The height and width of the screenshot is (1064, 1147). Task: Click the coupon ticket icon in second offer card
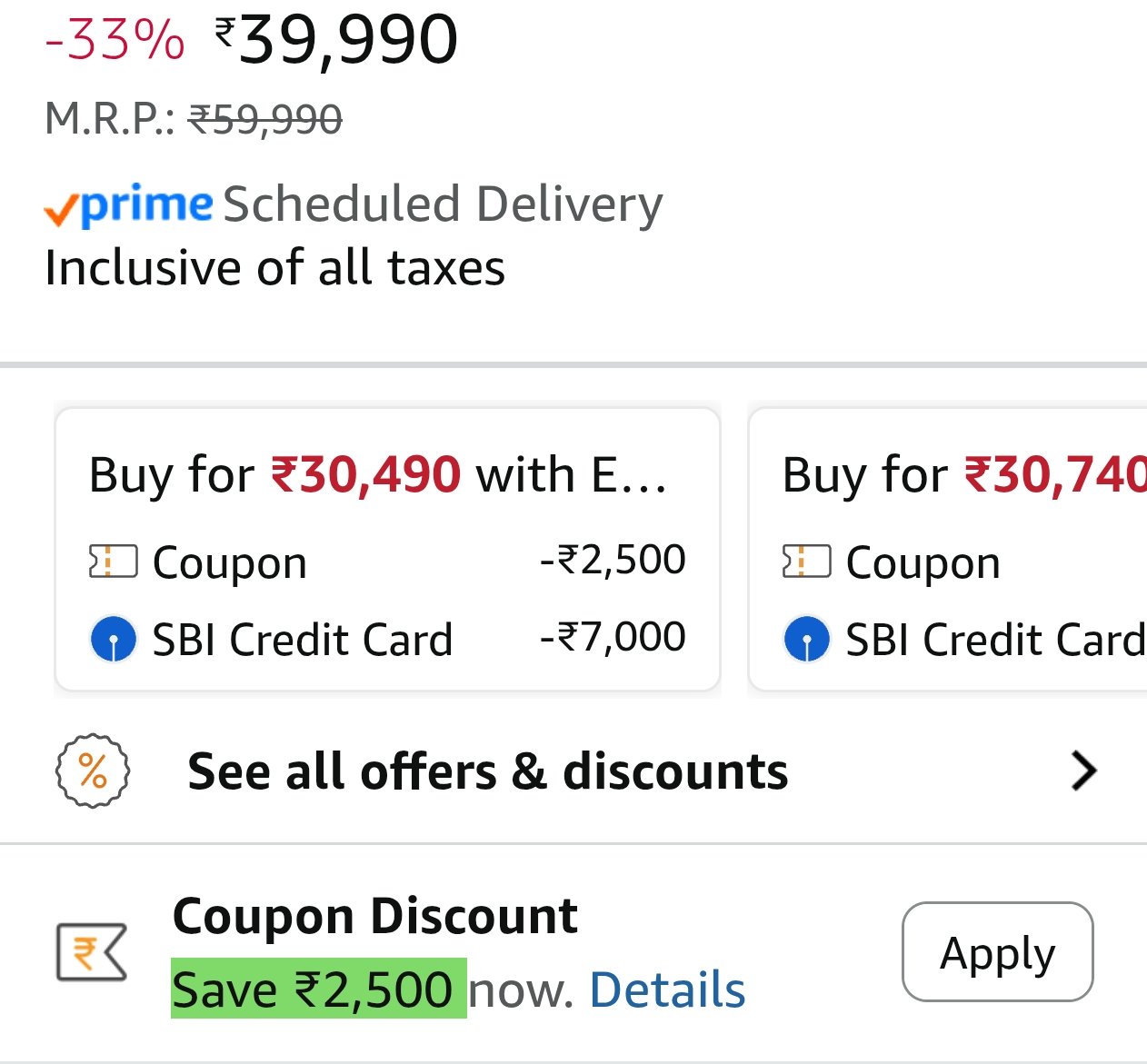point(806,562)
